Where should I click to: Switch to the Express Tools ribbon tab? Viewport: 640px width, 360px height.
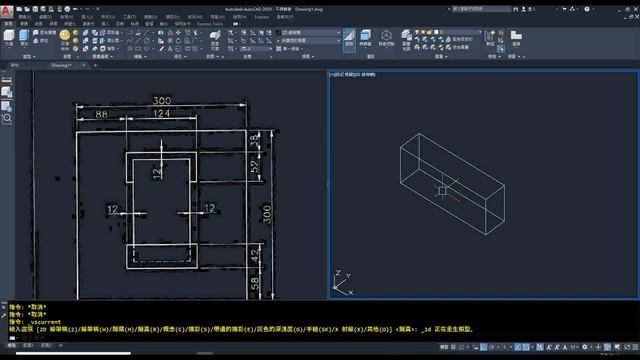click(x=210, y=24)
